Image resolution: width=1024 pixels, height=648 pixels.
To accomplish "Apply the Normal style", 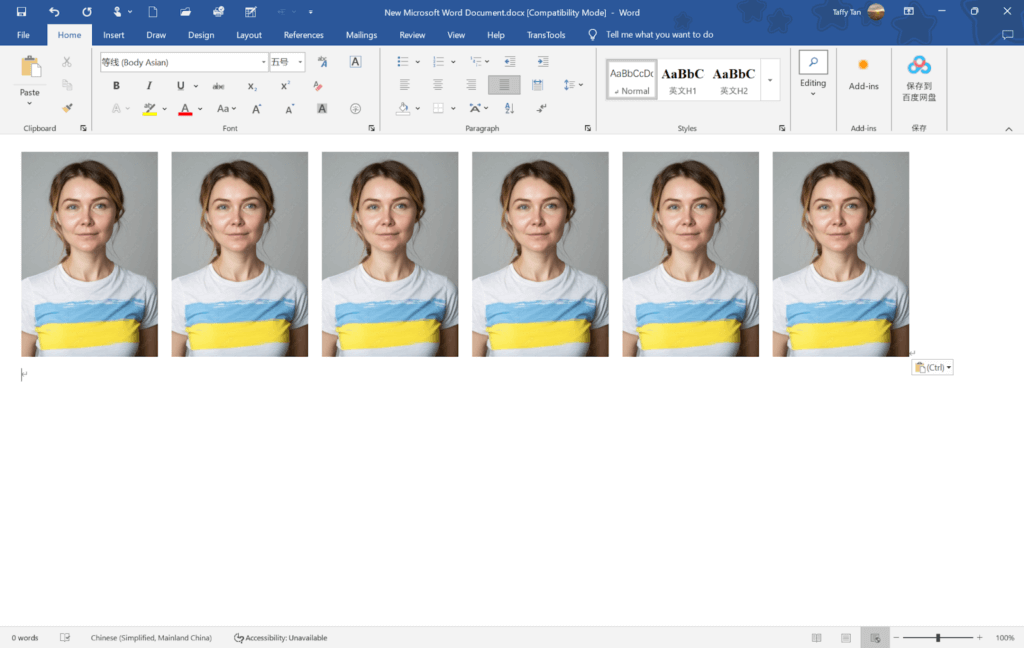I will click(631, 79).
